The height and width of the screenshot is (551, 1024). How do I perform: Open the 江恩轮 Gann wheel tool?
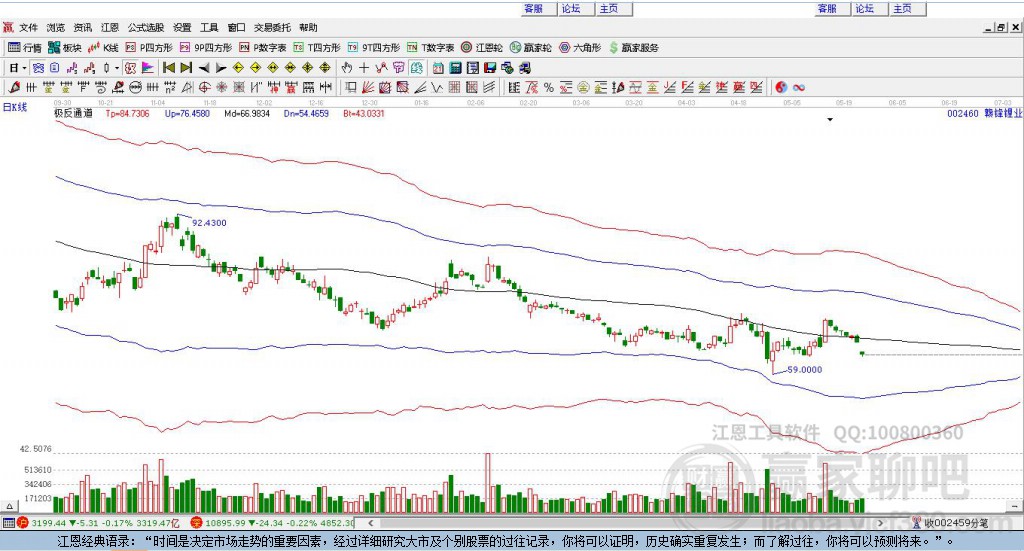click(x=482, y=48)
